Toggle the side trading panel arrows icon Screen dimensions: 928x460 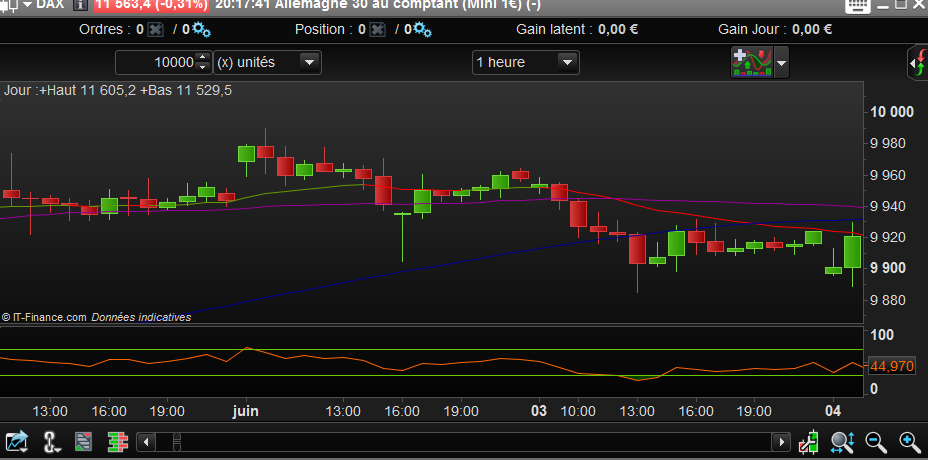(918, 62)
